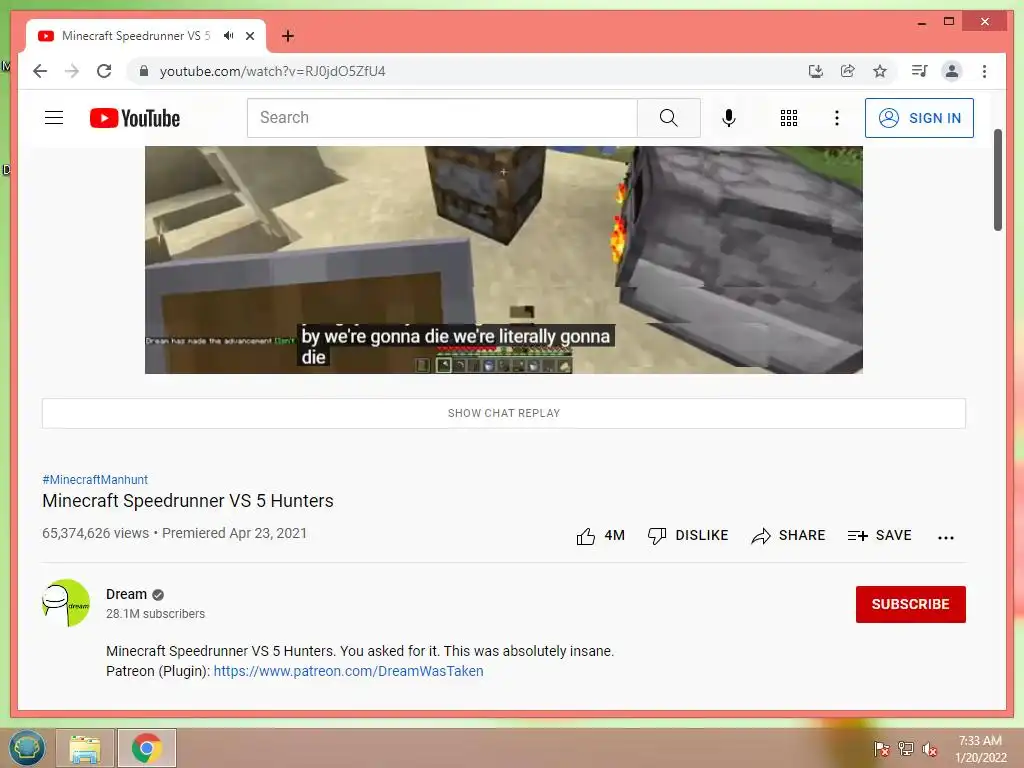The image size is (1024, 768).
Task: Like the video with thumbs up
Action: pyautogui.click(x=600, y=536)
